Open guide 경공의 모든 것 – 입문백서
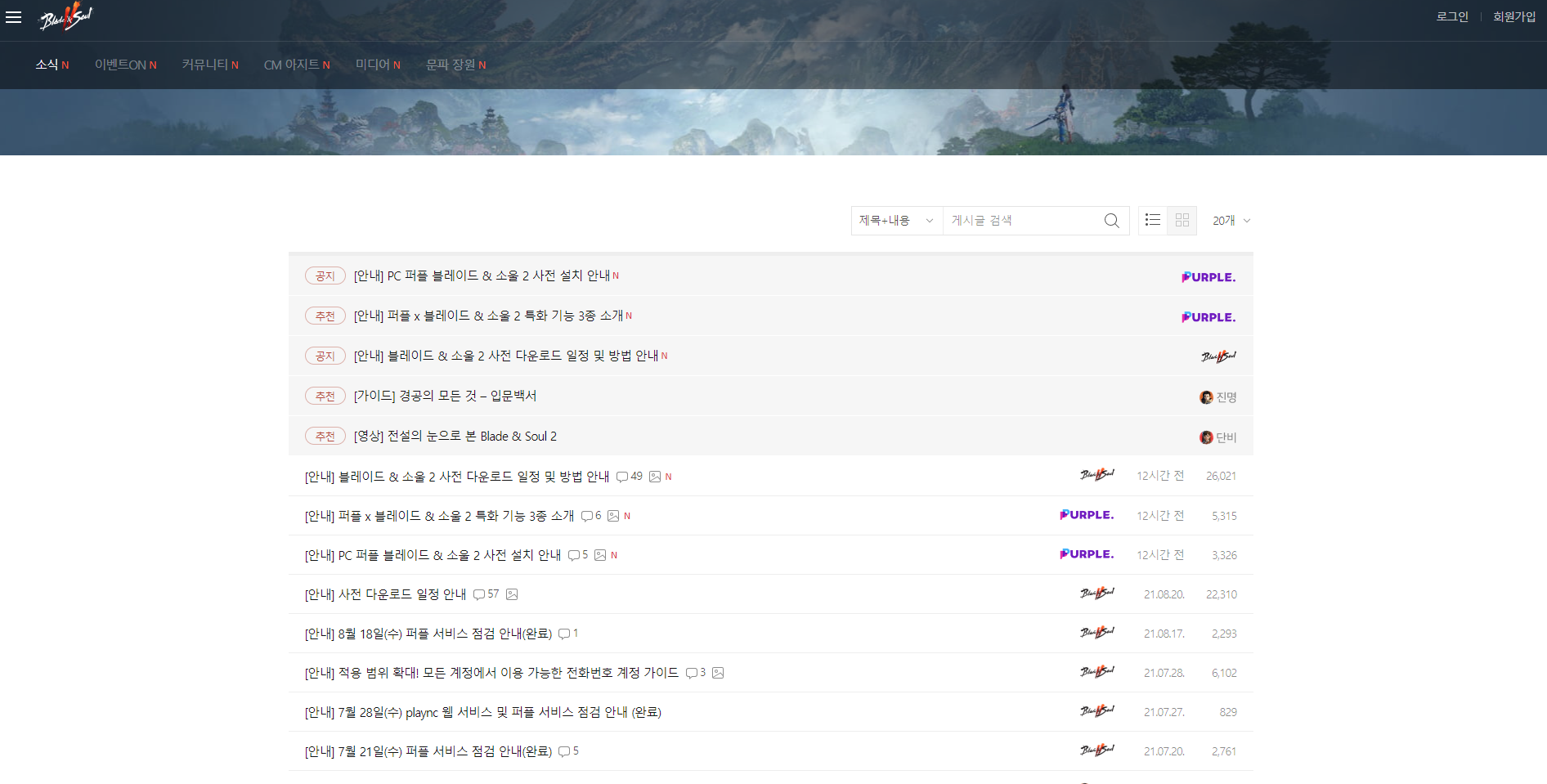 [x=445, y=396]
